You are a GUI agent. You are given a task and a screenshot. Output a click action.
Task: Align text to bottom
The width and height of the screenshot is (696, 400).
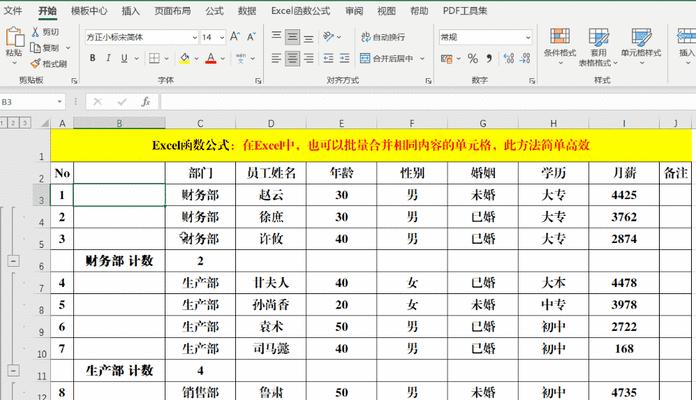tap(308, 38)
